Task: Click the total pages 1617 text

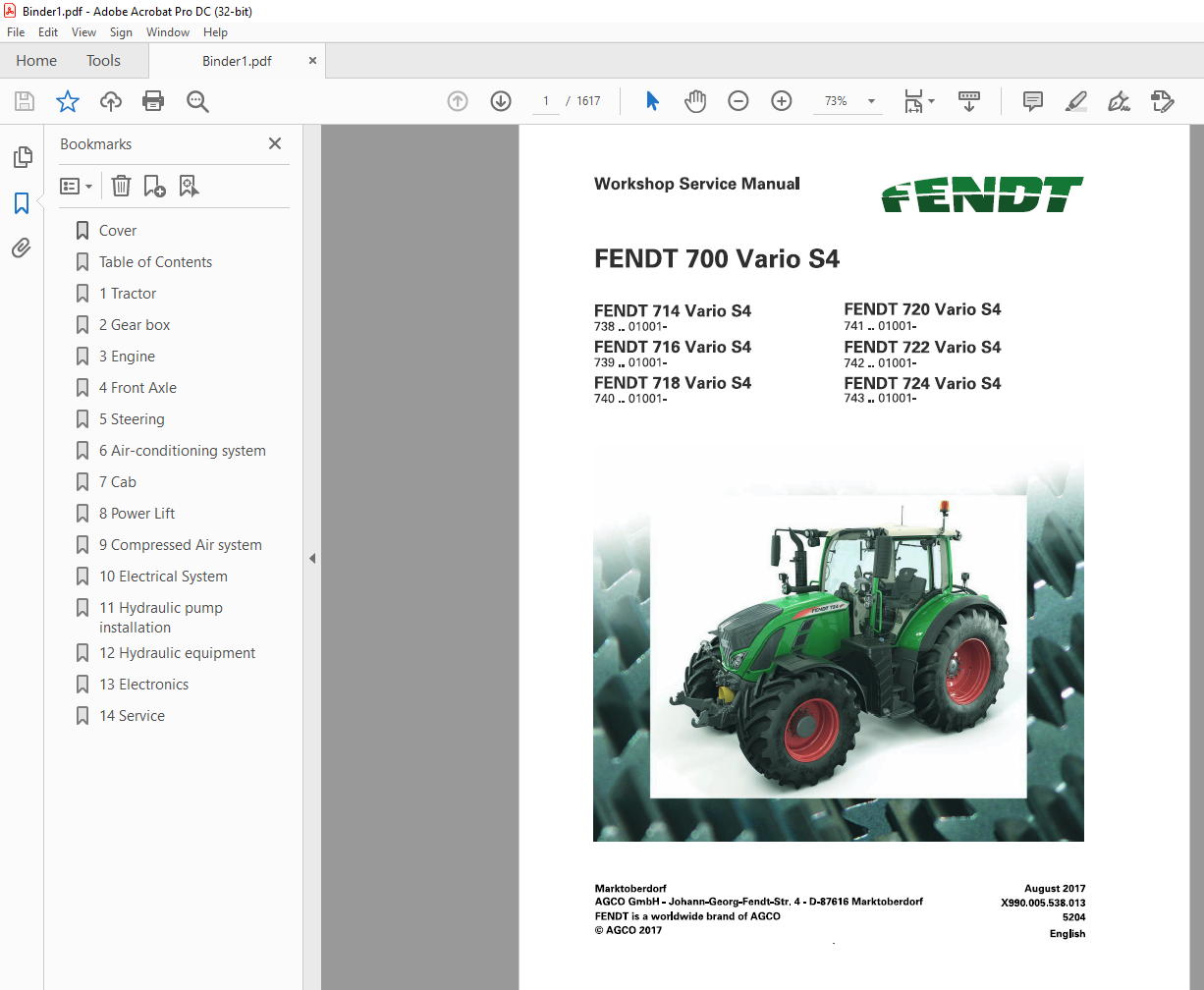Action: point(588,101)
